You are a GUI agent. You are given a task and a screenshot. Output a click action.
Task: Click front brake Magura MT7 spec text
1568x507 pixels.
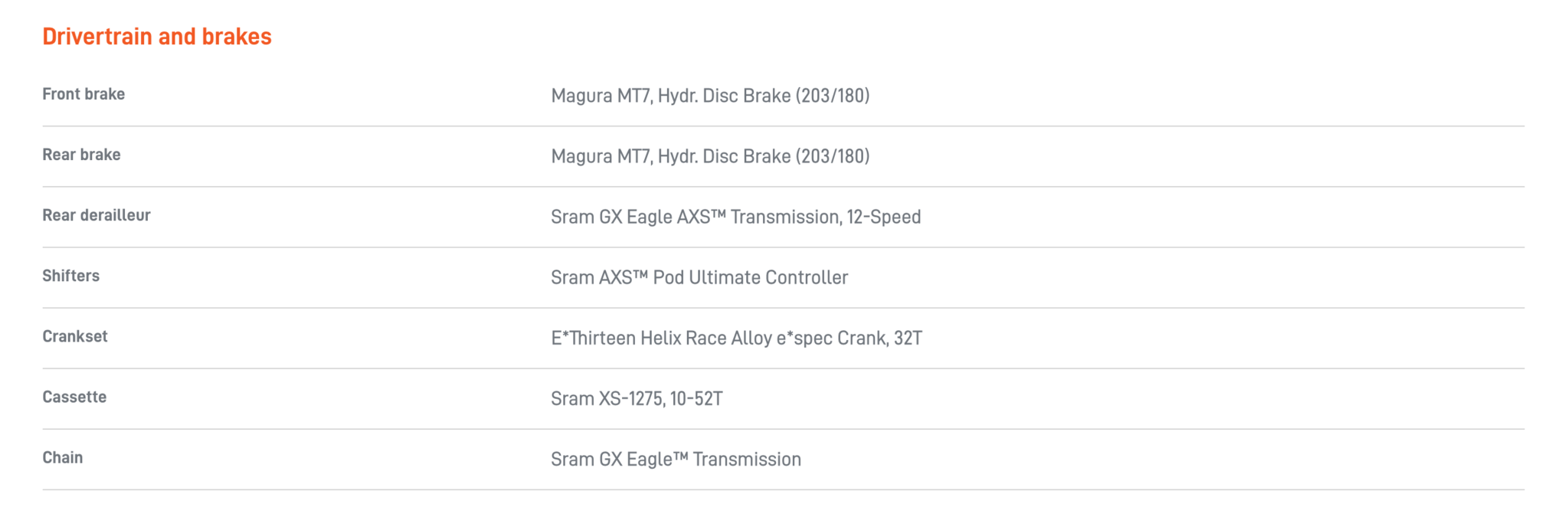[x=710, y=96]
